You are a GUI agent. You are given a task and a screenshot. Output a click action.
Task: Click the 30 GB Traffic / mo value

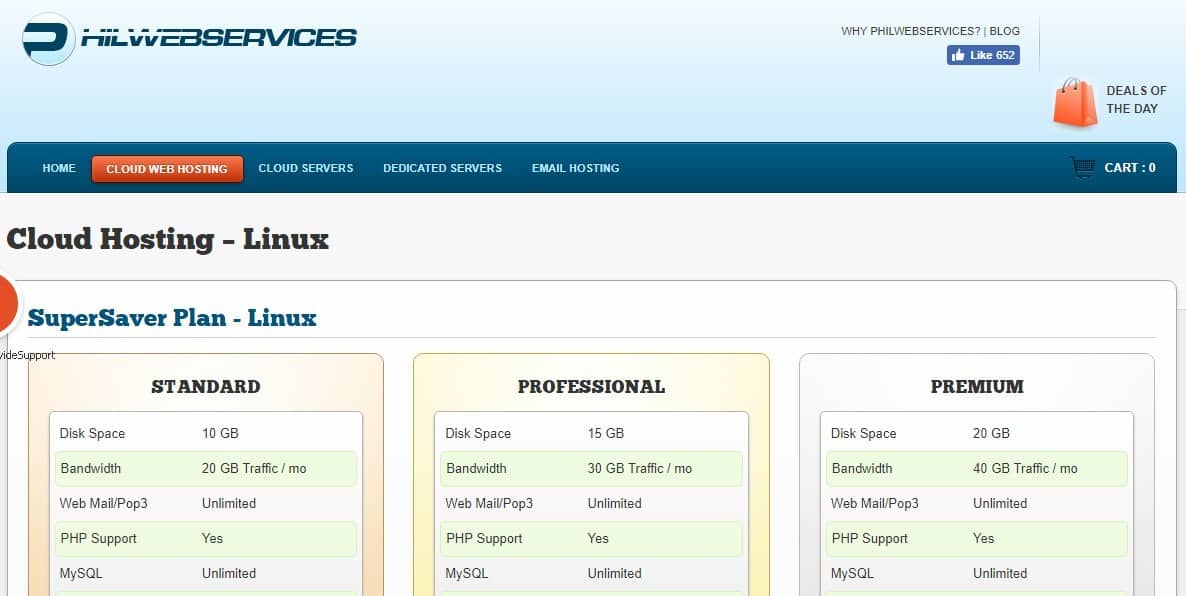[x=640, y=468]
